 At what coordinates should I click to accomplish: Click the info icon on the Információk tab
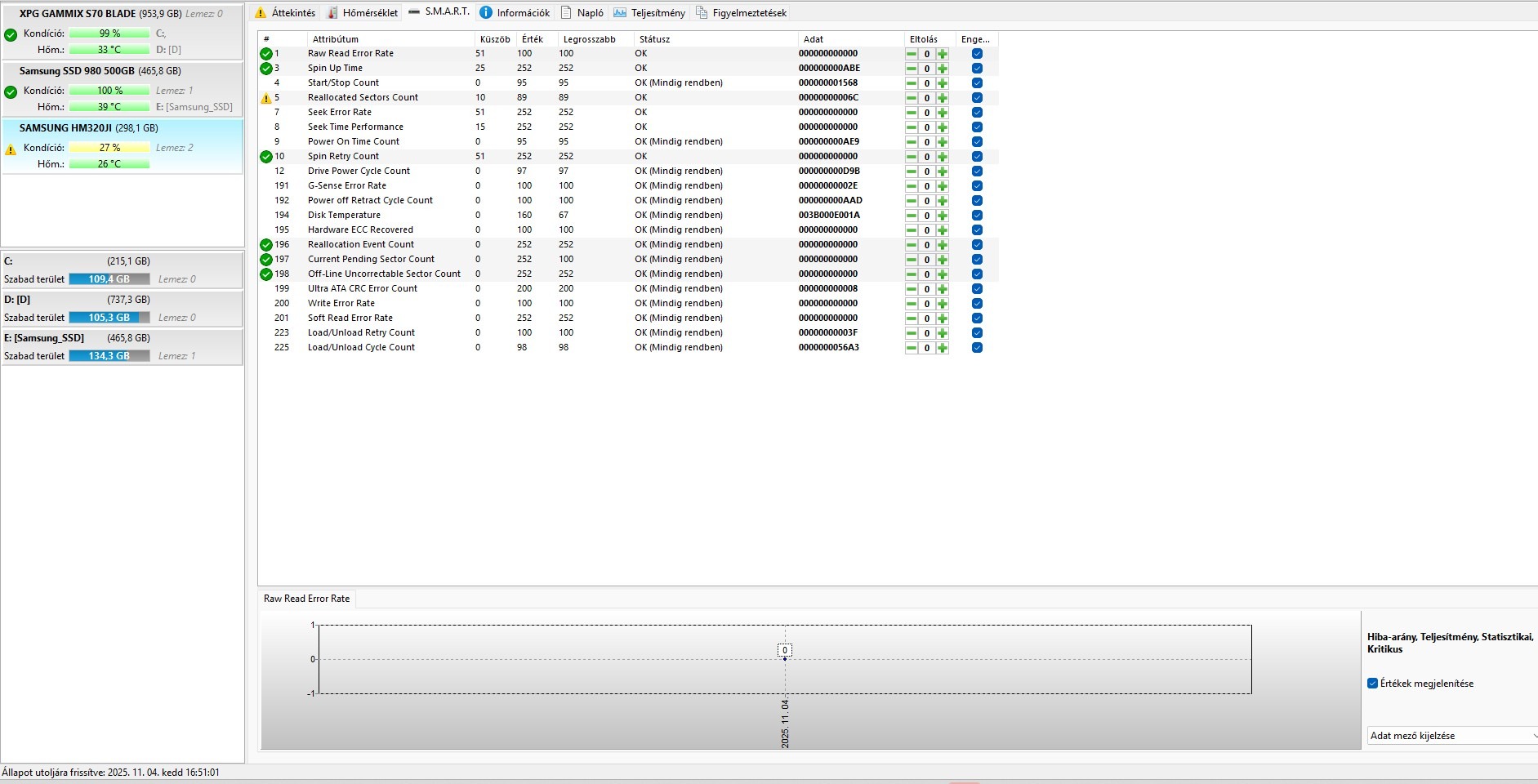[486, 12]
